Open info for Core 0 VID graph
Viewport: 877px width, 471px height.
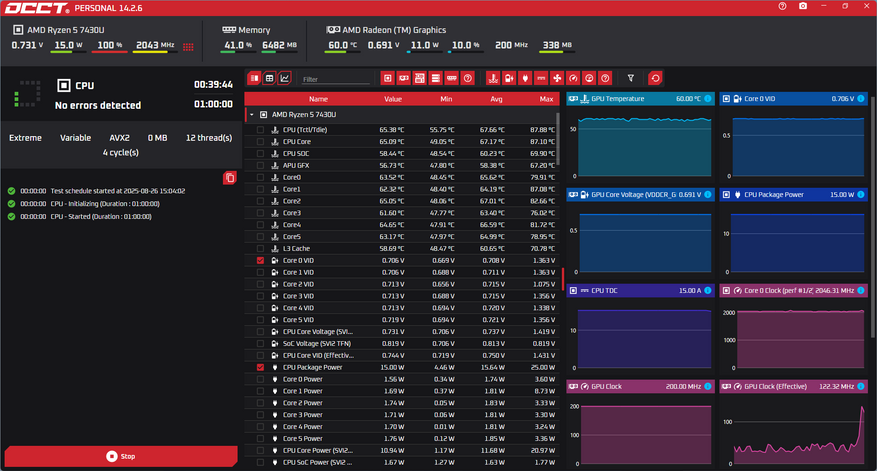click(861, 98)
